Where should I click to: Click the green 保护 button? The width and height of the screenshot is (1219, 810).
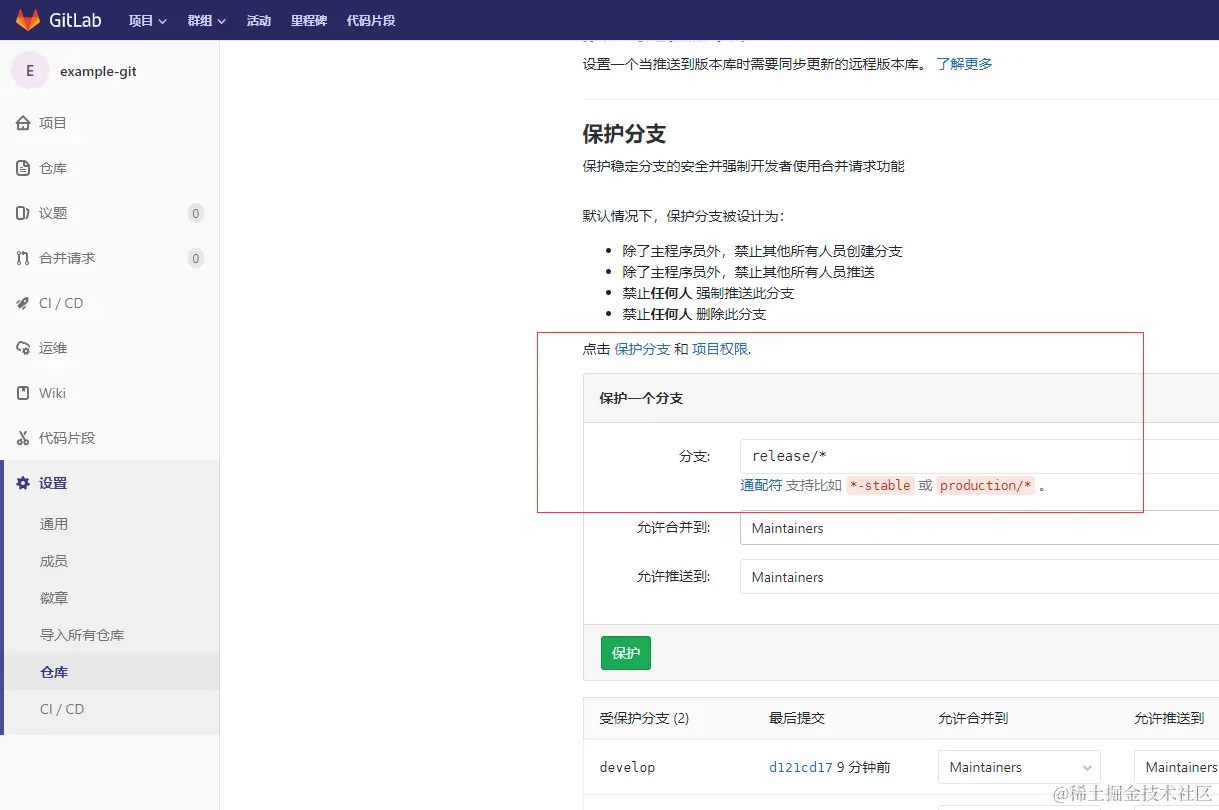pyautogui.click(x=626, y=653)
